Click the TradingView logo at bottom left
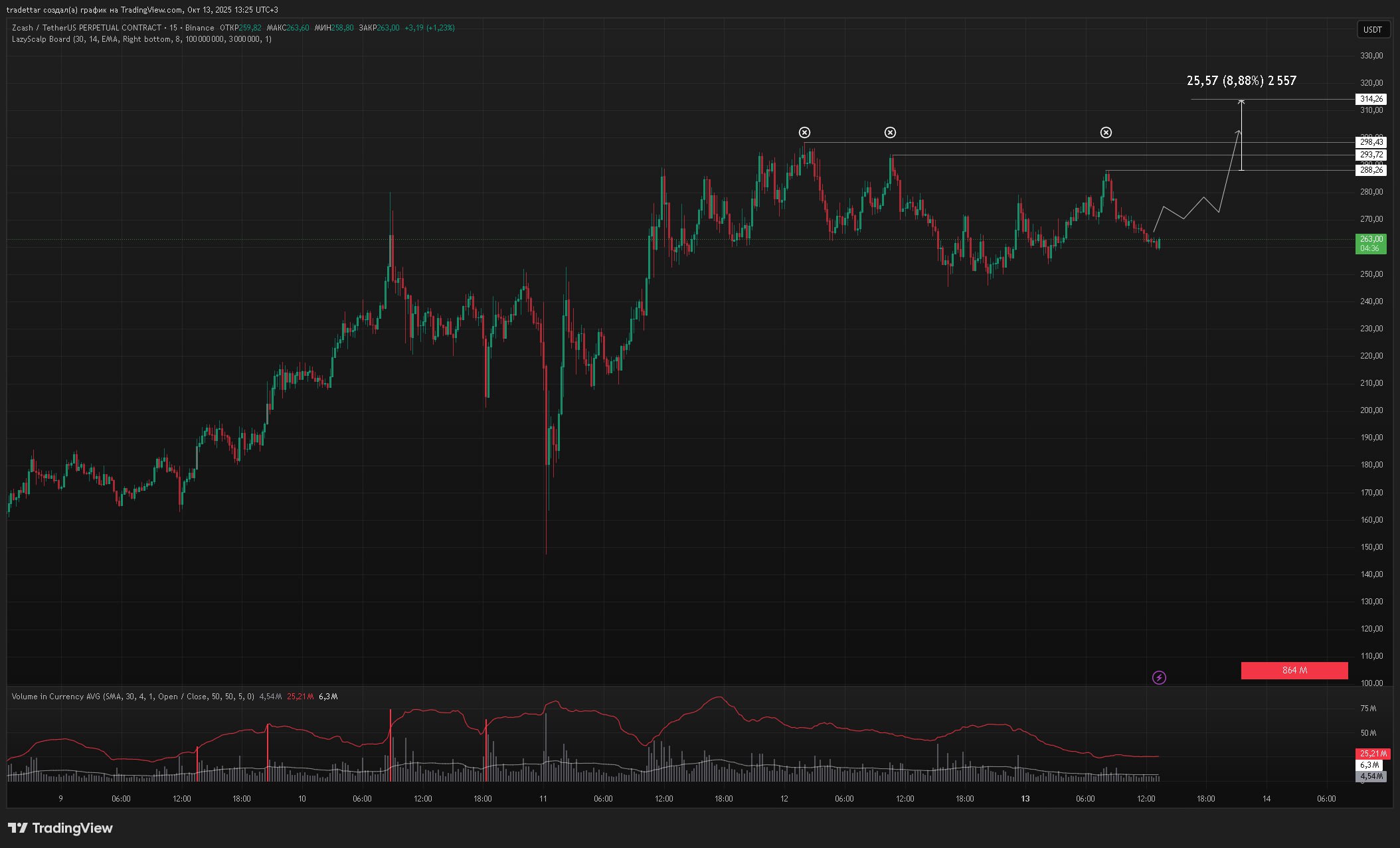This screenshot has height=848, width=1400. tap(60, 828)
